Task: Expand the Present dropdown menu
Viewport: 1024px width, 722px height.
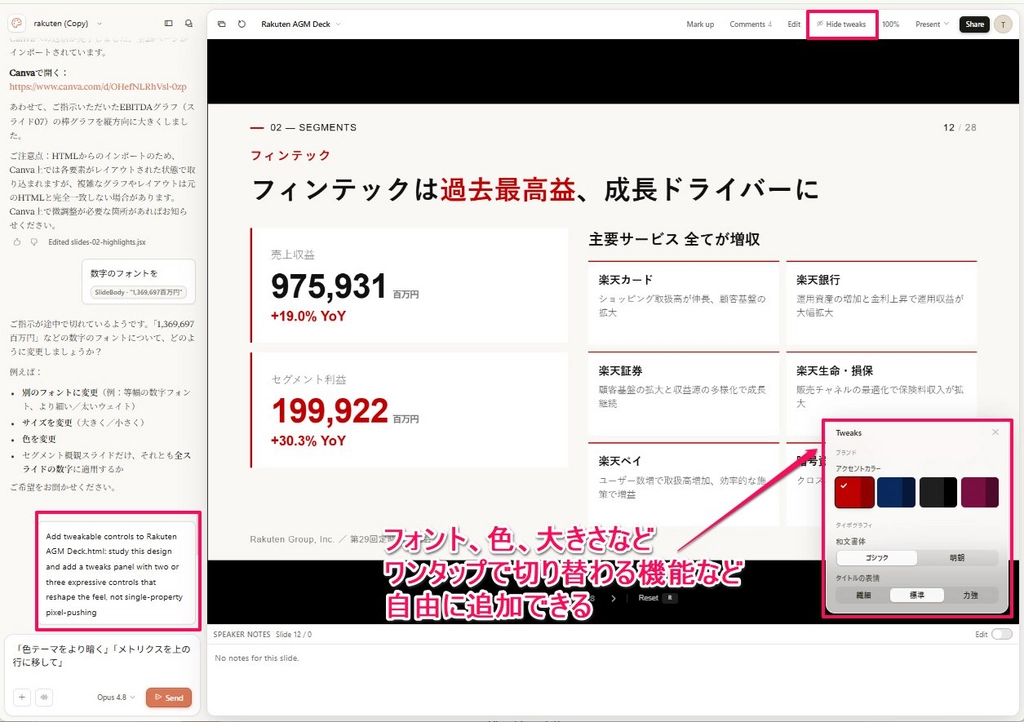Action: point(932,24)
